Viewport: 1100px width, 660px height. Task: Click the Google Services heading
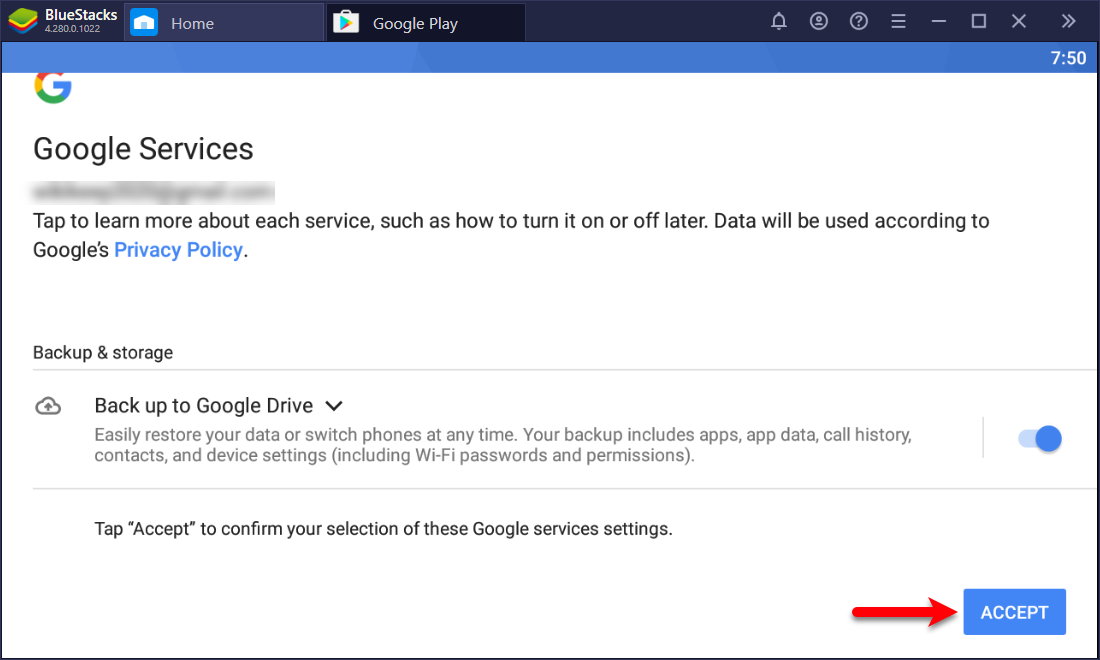click(143, 149)
